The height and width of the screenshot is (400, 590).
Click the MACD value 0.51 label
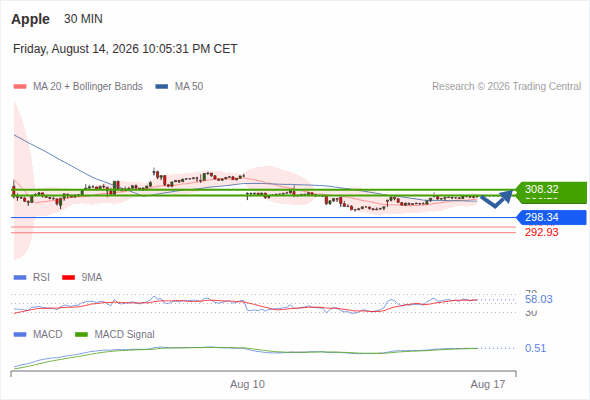535,348
